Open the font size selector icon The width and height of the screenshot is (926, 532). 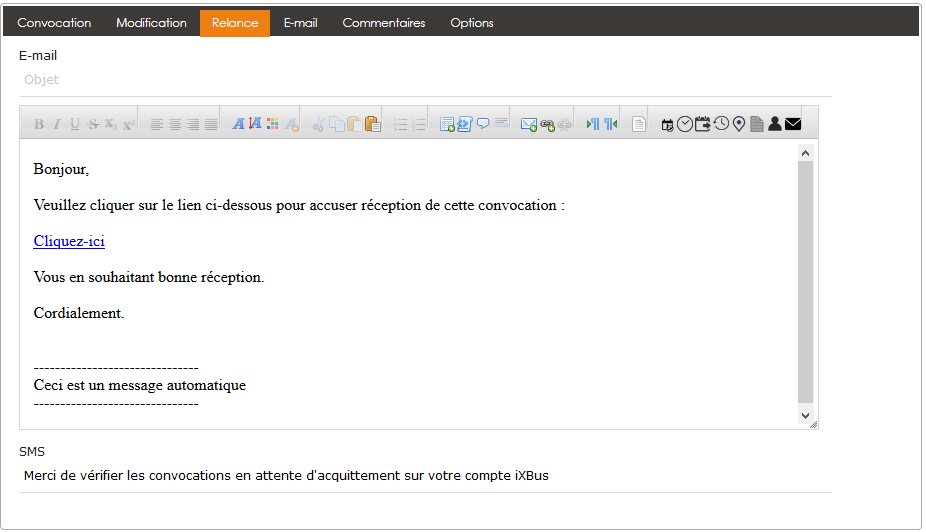click(255, 124)
